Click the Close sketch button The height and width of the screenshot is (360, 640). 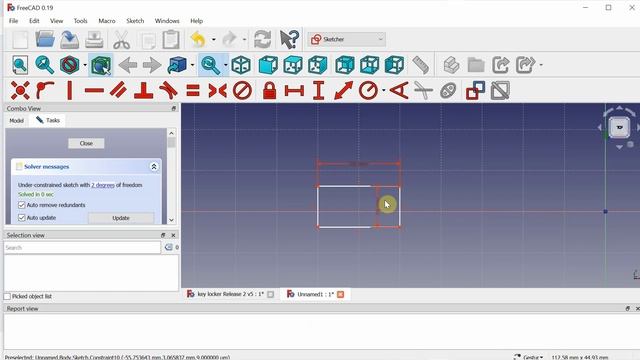pos(86,143)
